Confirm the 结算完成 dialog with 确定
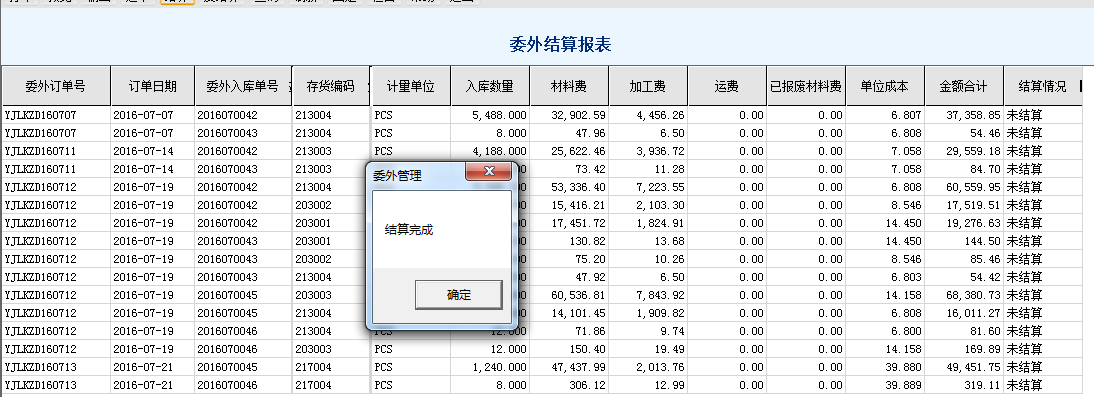 [458, 294]
